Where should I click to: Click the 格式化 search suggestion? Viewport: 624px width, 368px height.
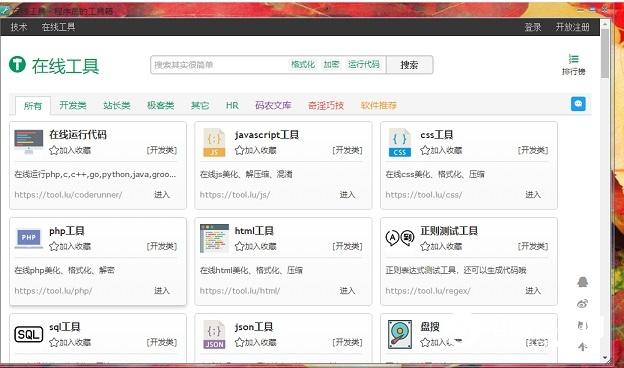click(303, 64)
